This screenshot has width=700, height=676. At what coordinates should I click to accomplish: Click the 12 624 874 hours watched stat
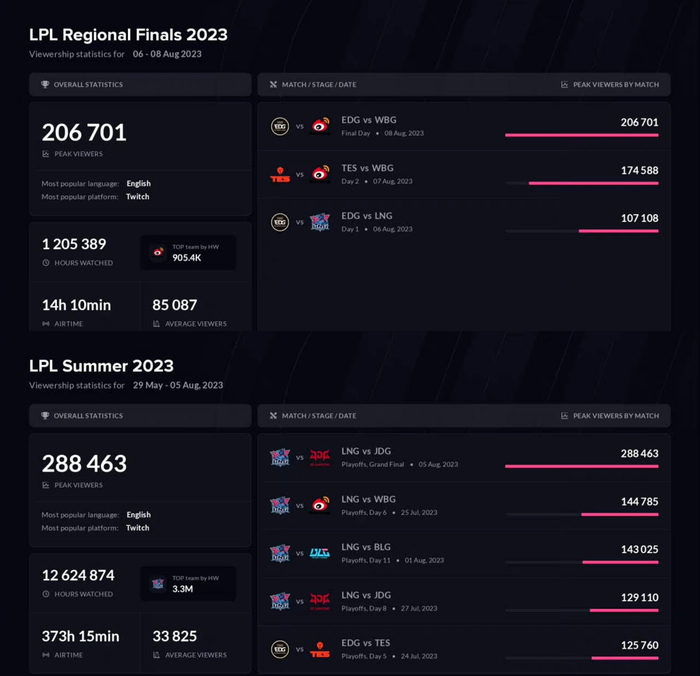(78, 576)
